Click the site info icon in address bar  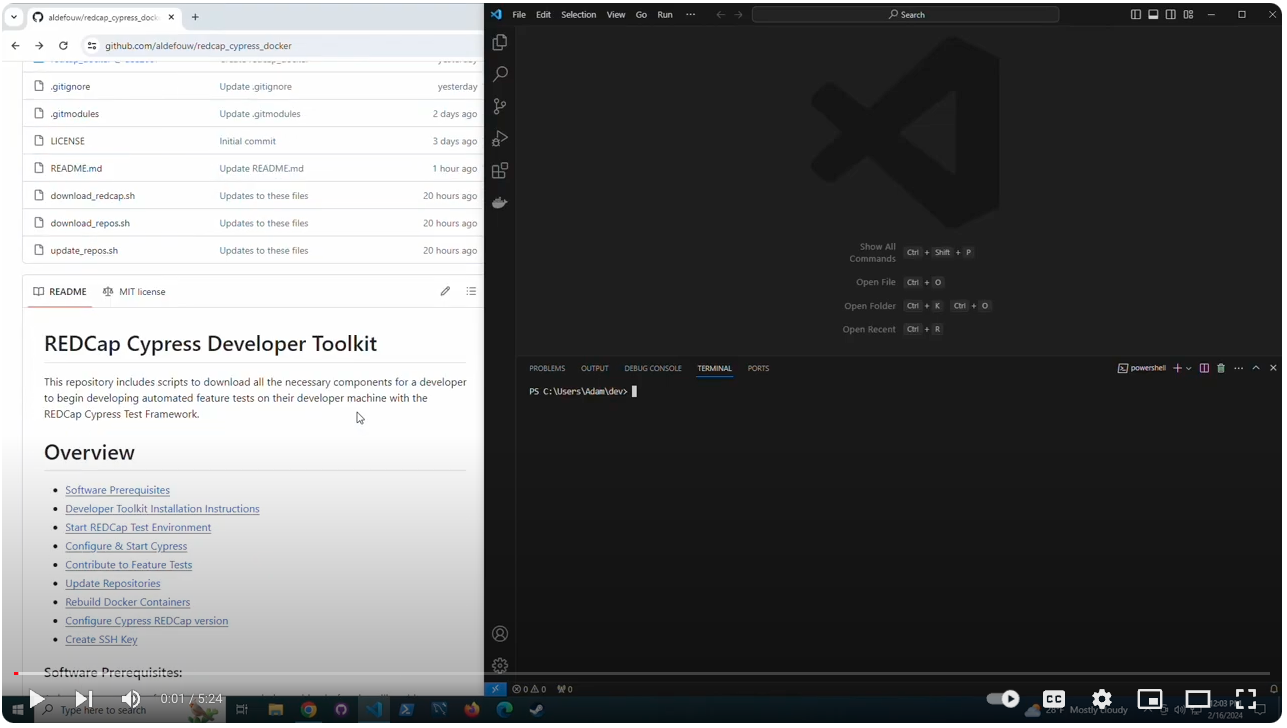pyautogui.click(x=92, y=46)
